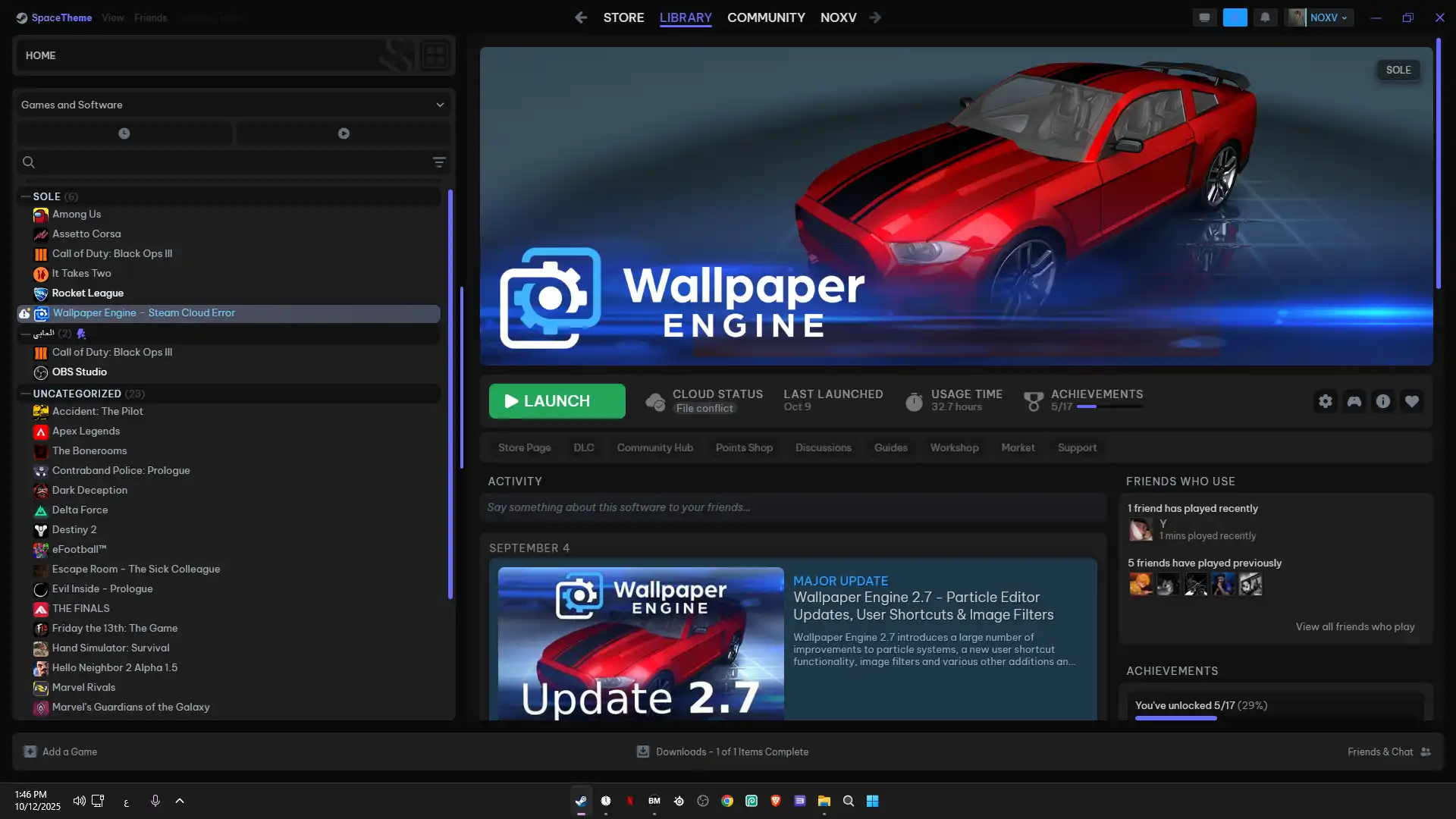This screenshot has width=1456, height=819.
Task: Click the achievements progress bar
Action: coord(1110,407)
